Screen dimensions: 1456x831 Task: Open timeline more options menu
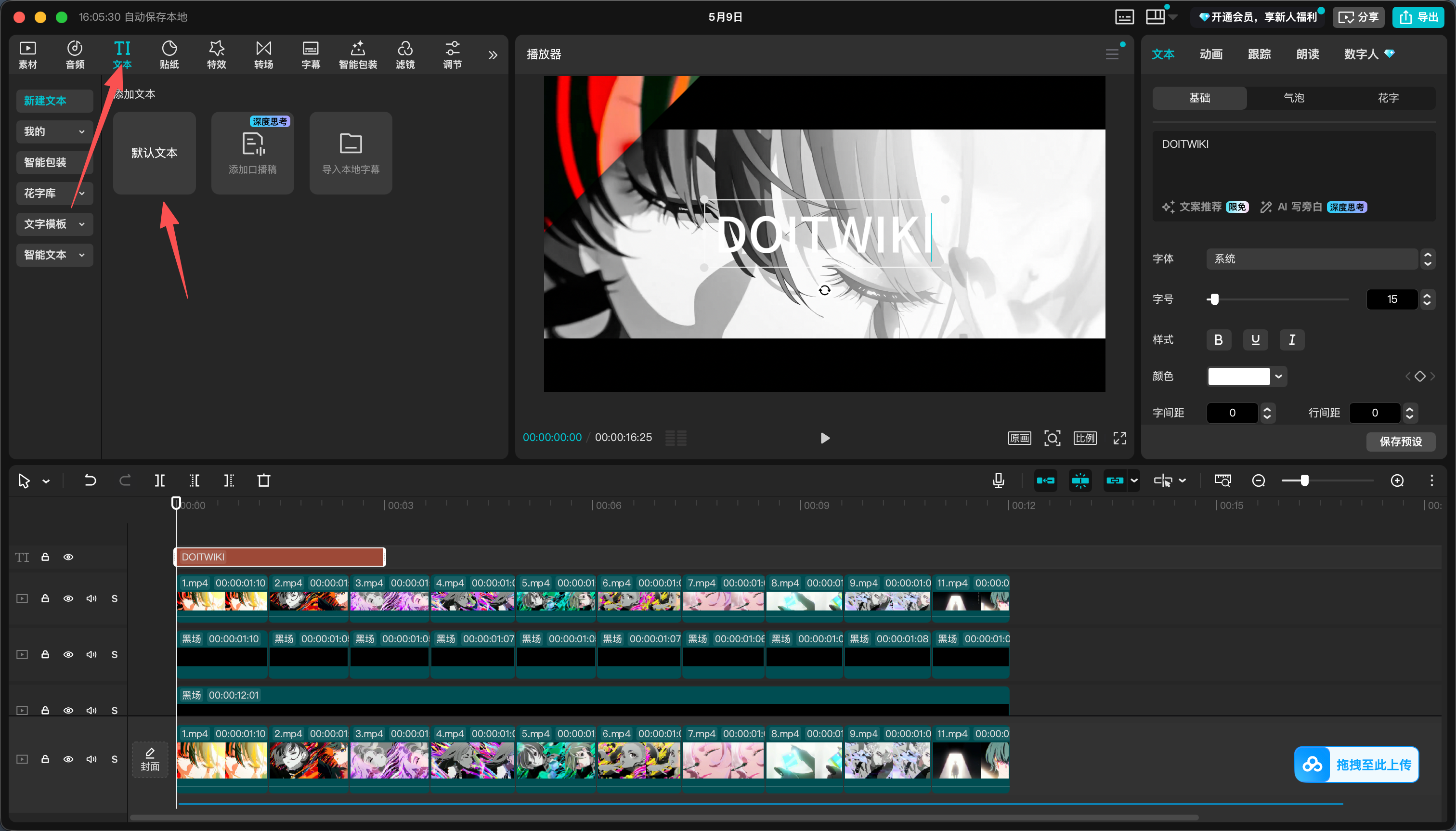(x=1431, y=480)
